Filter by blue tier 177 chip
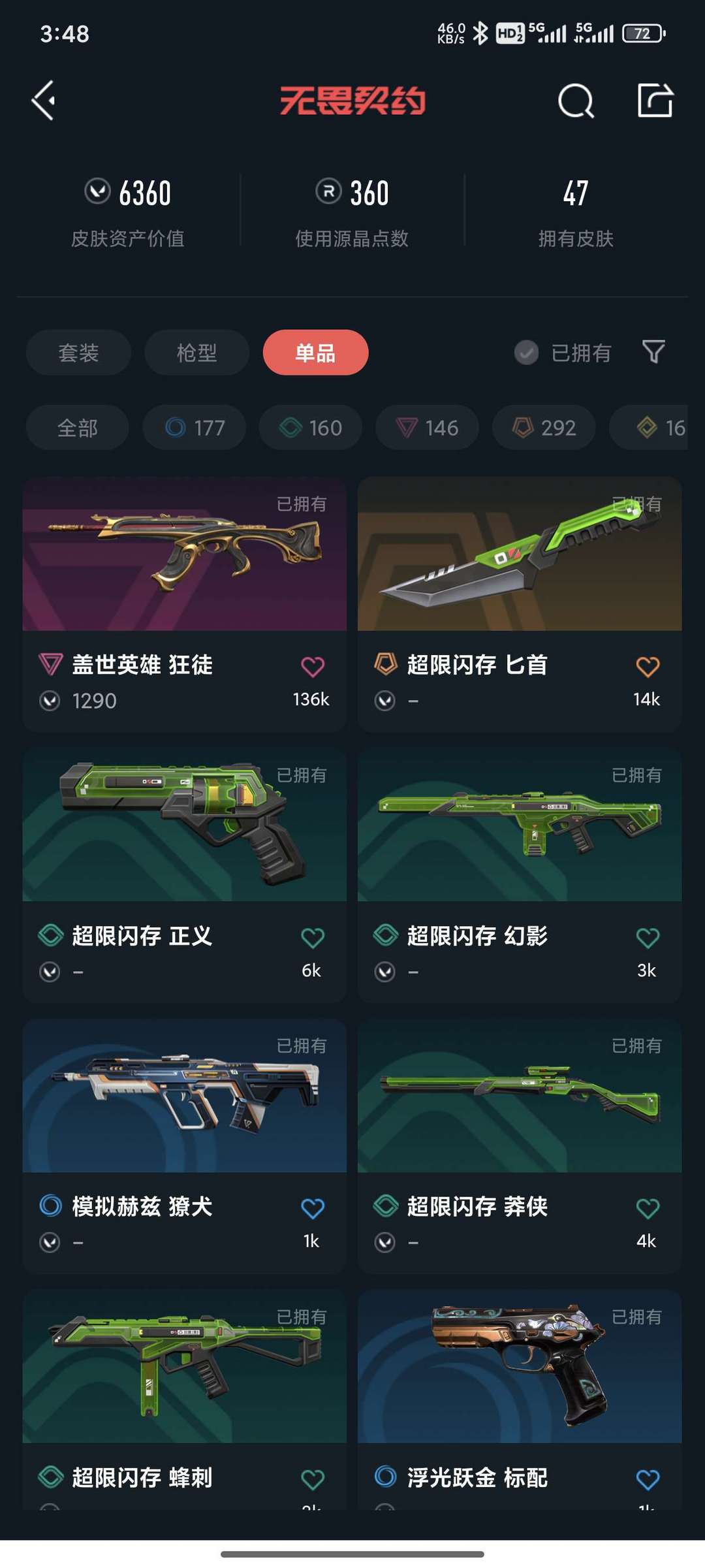Screen dimensions: 705x1568 (x=195, y=428)
